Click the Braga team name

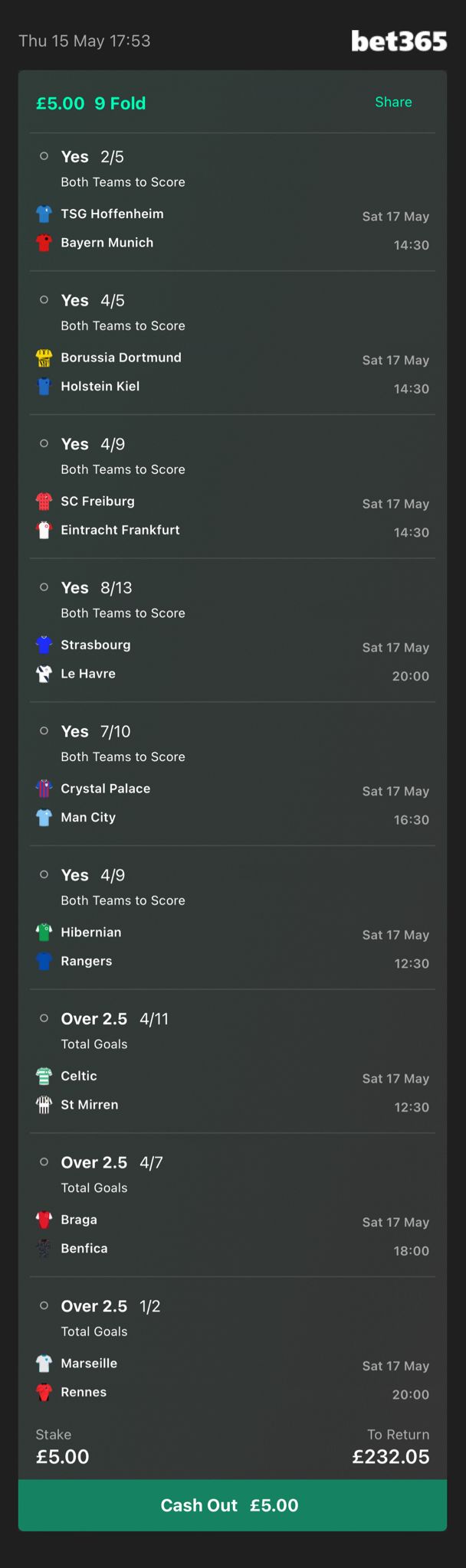[x=79, y=1220]
